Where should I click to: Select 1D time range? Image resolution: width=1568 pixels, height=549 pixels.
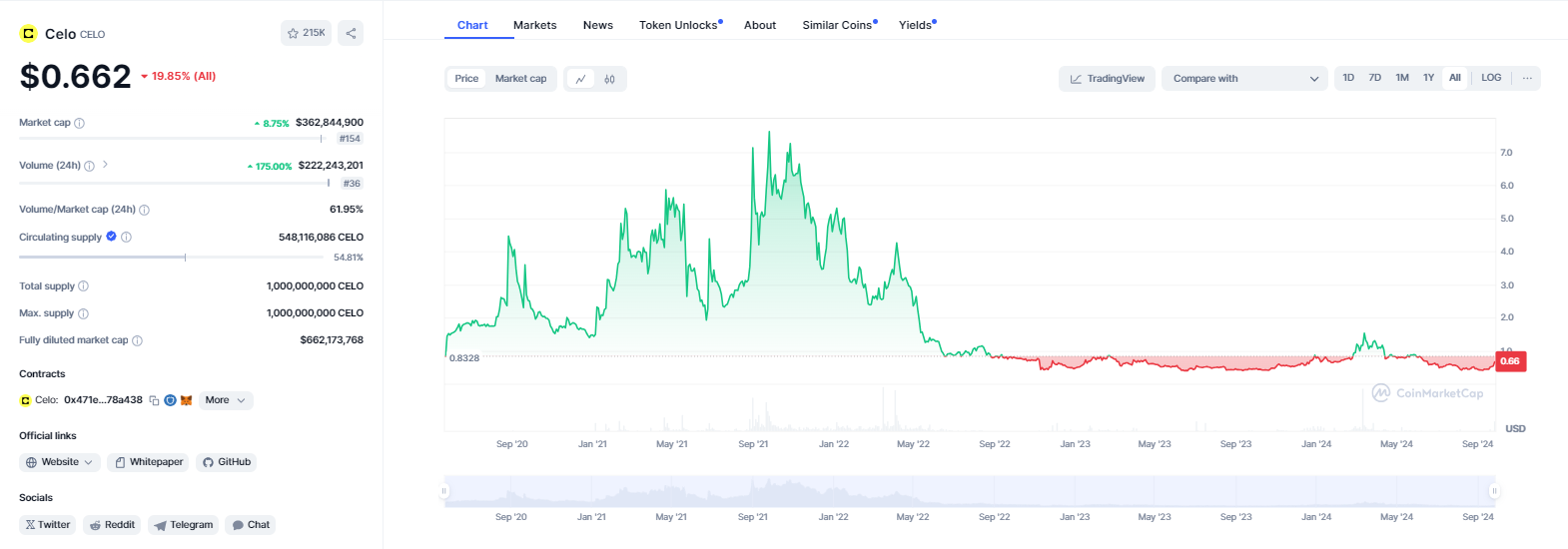point(1348,78)
